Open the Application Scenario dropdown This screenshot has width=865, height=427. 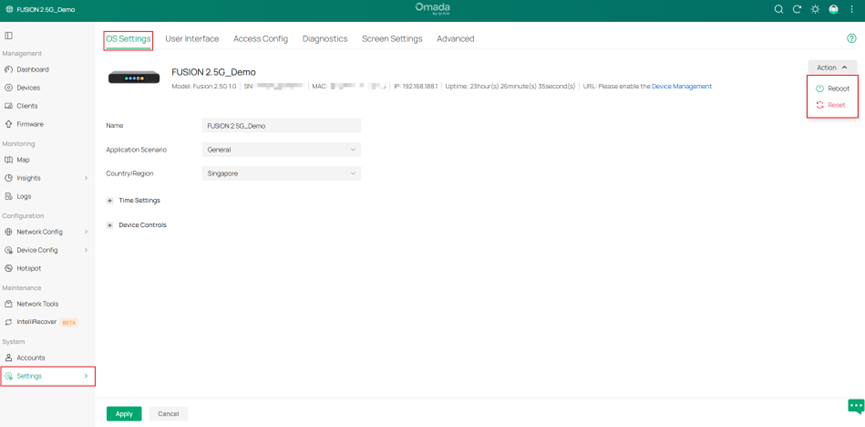(x=281, y=150)
